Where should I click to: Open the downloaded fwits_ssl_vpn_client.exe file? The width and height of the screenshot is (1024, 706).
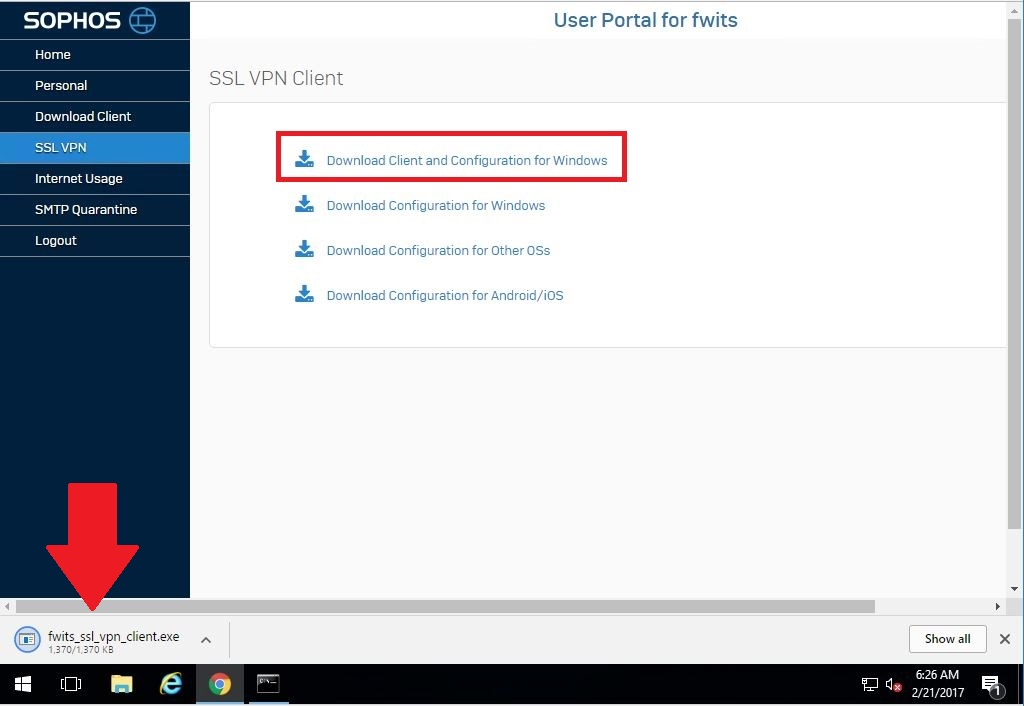(114, 636)
